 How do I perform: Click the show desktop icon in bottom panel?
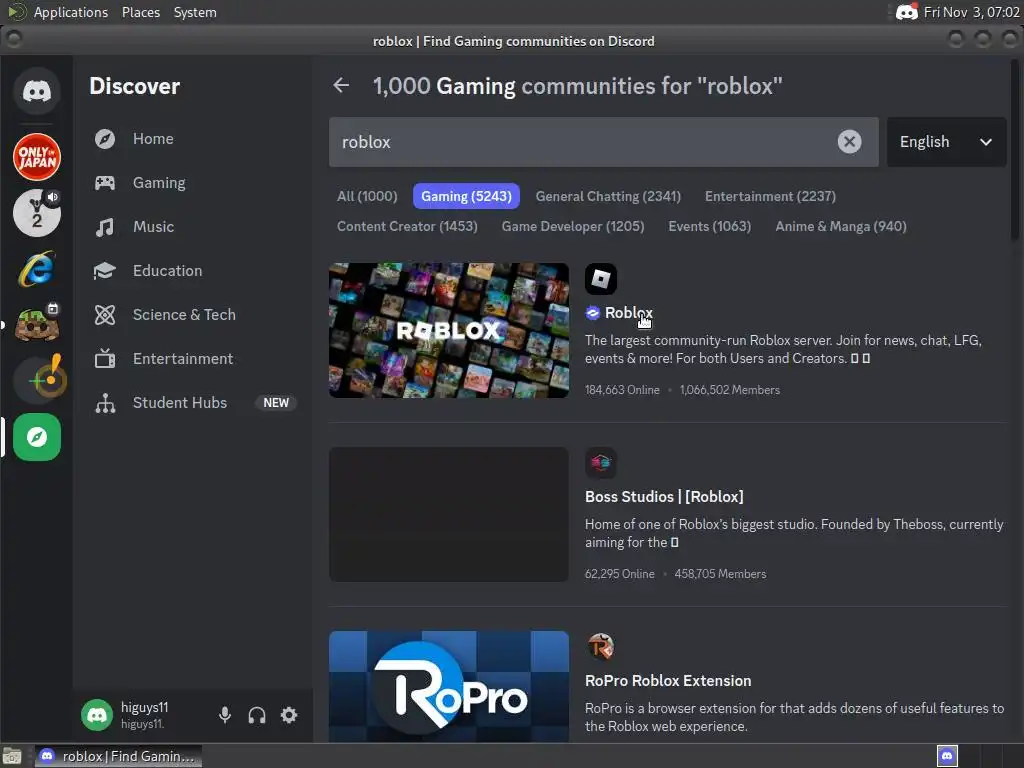point(12,756)
